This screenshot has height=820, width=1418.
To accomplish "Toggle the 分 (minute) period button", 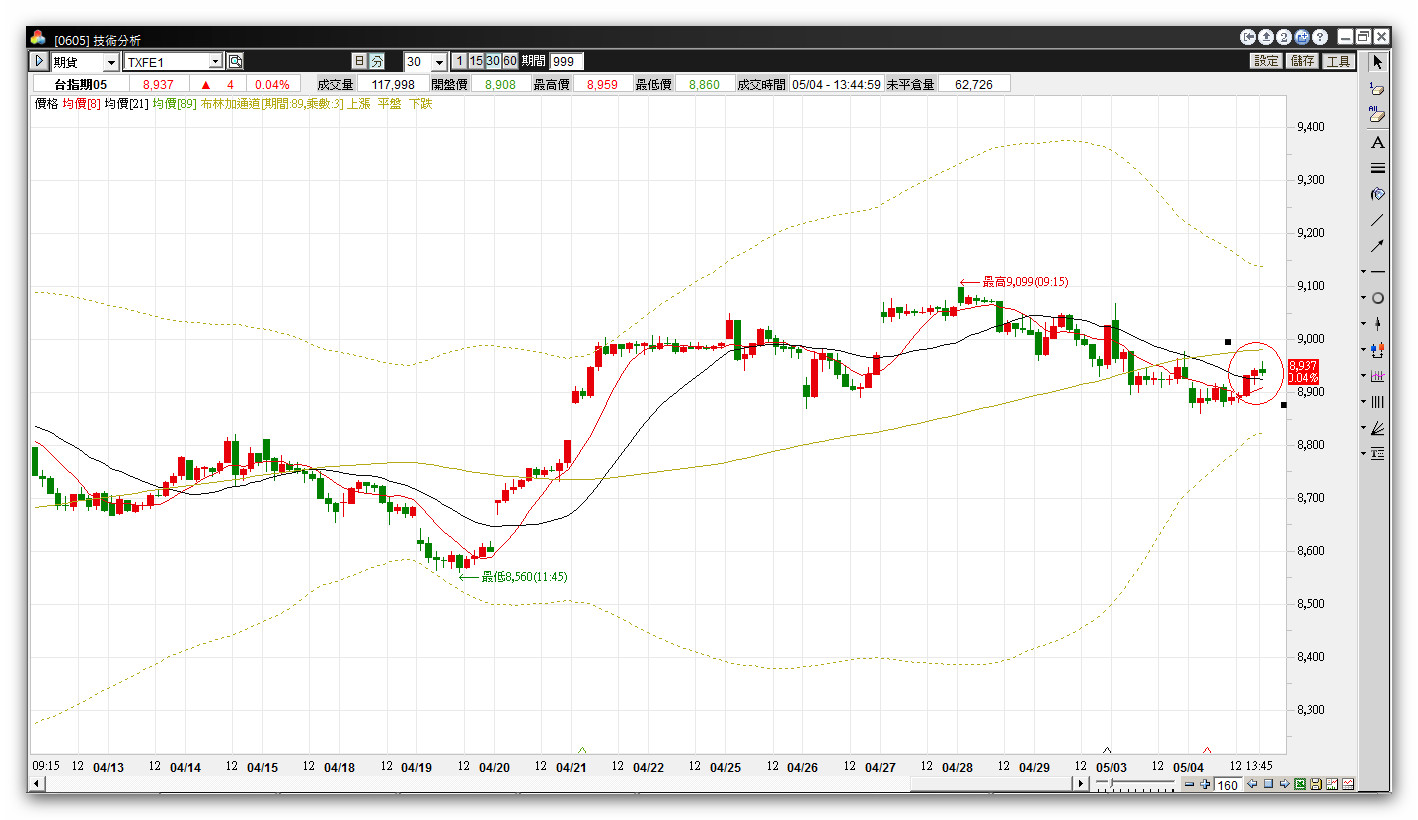I will pyautogui.click(x=377, y=62).
